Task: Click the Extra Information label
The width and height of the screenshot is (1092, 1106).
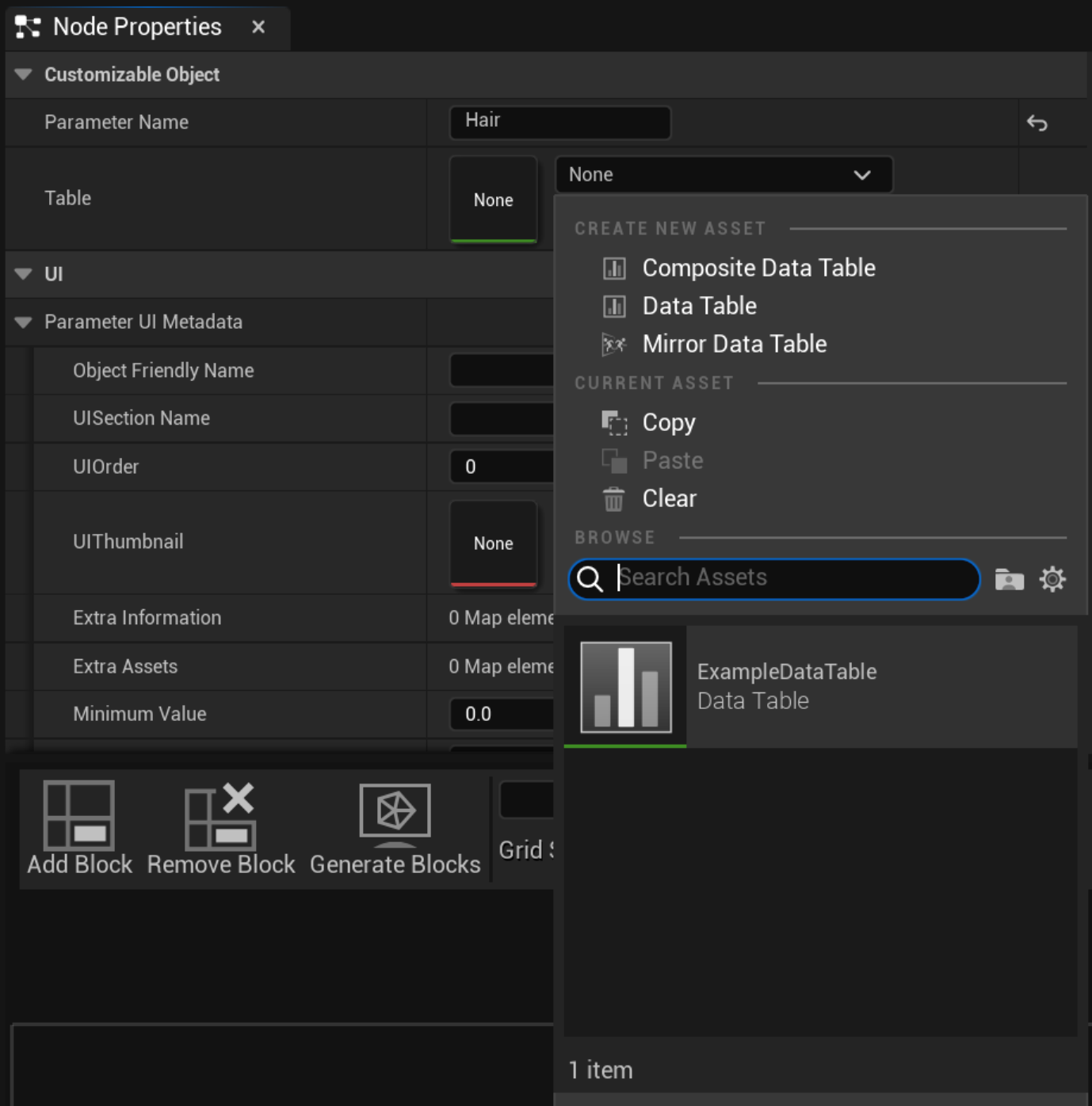Action: point(147,618)
